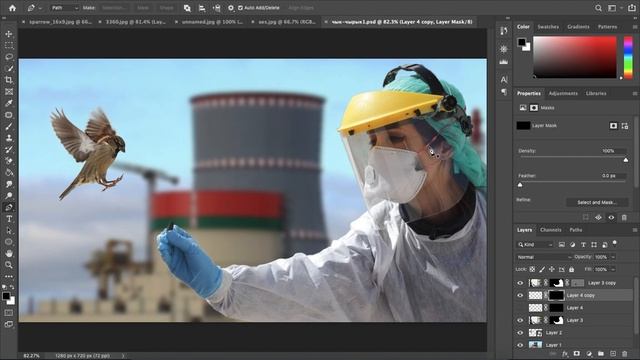Hide Layer 3 copy visibility eye
Viewport: 640px width, 360px height.
point(520,283)
